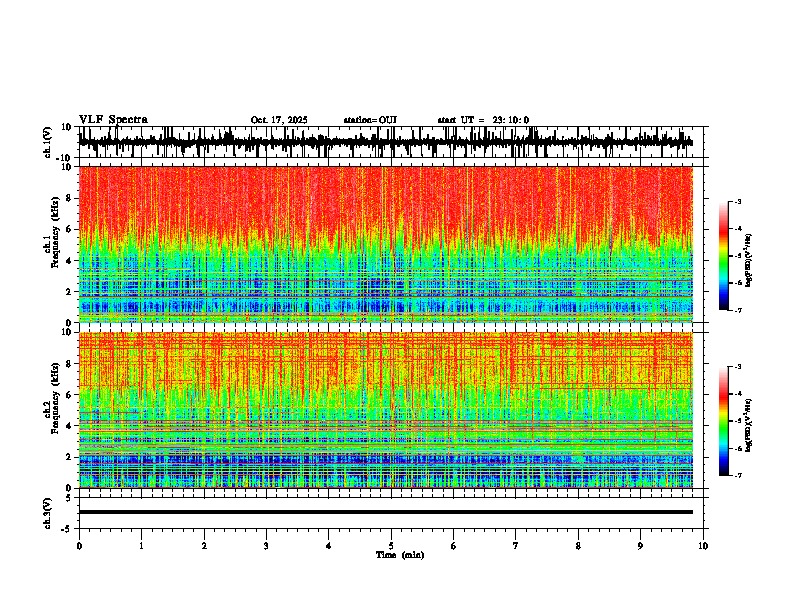Click time axis tick label '7'
Image resolution: width=792 pixels, height=612 pixels.
coord(516,546)
